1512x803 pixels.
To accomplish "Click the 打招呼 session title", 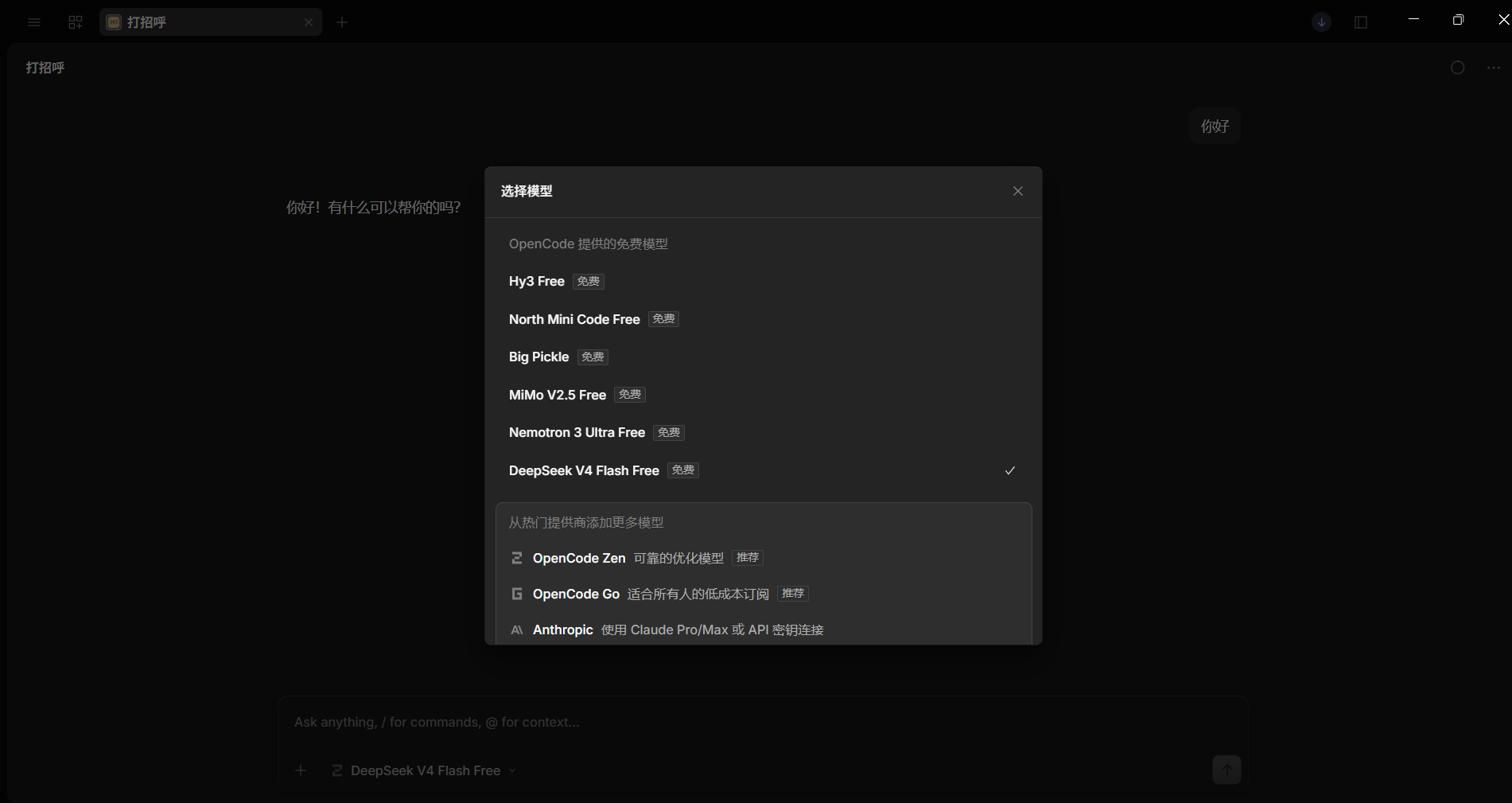I will (x=45, y=68).
